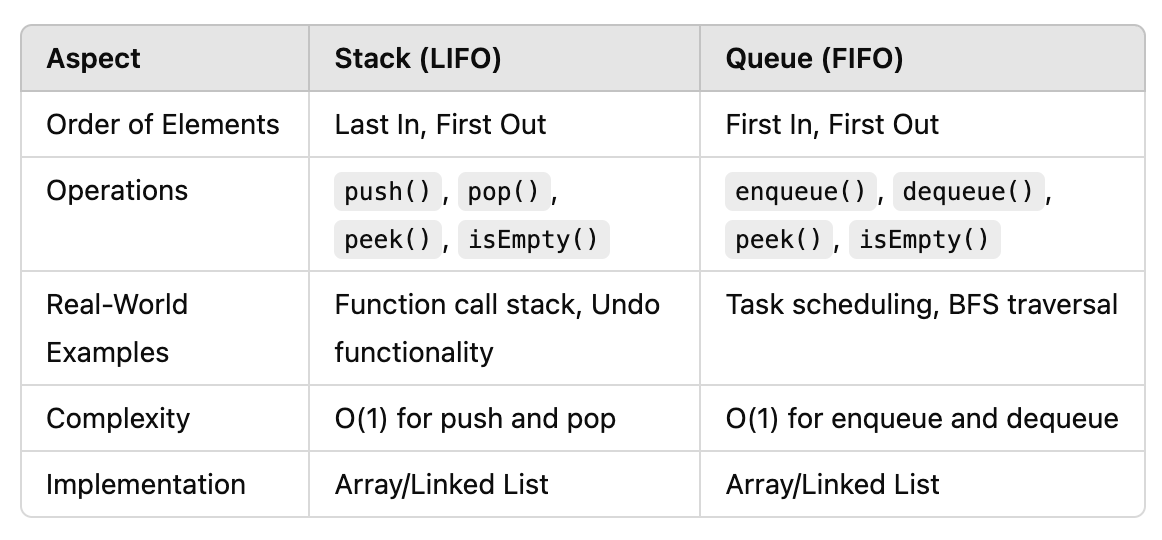The width and height of the screenshot is (1162, 540).
Task: Click peek() in the Stack column
Action: (387, 240)
